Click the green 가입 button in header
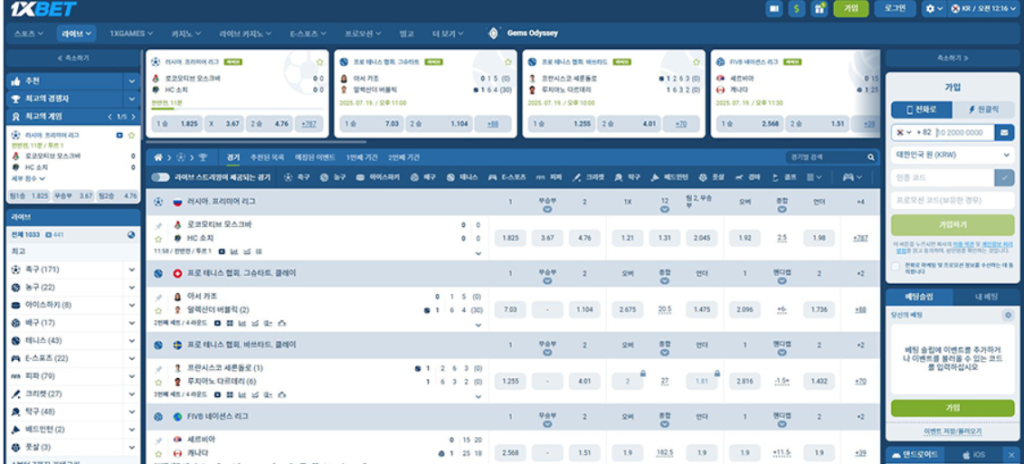 point(851,8)
